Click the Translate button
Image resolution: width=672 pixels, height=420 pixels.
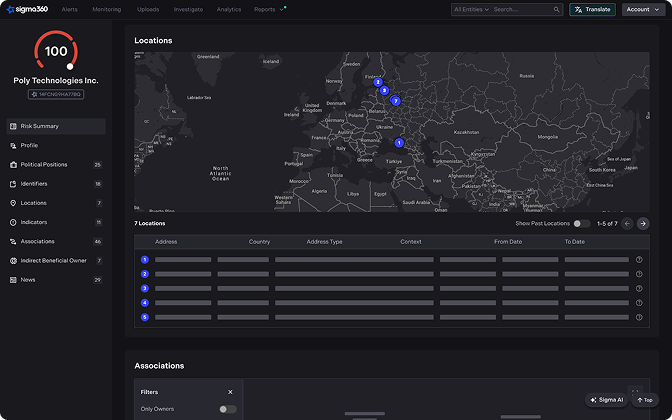[x=592, y=9]
